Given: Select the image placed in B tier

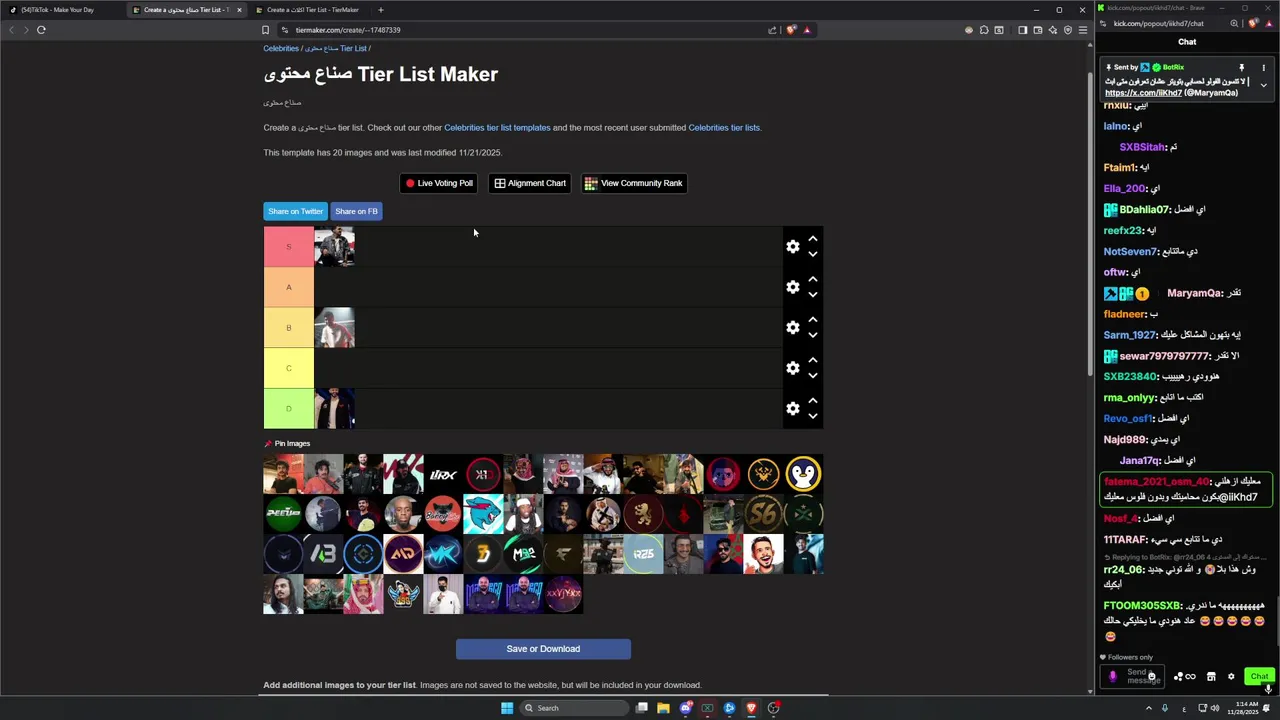Looking at the screenshot, I should click(334, 328).
